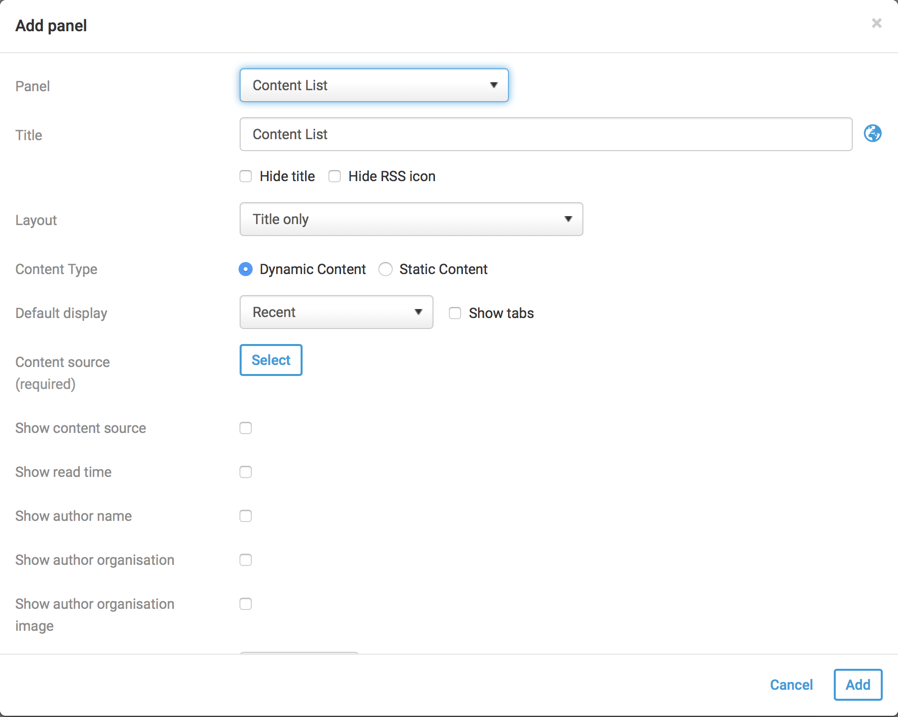Select the Dynamic Content radio button

coord(246,269)
